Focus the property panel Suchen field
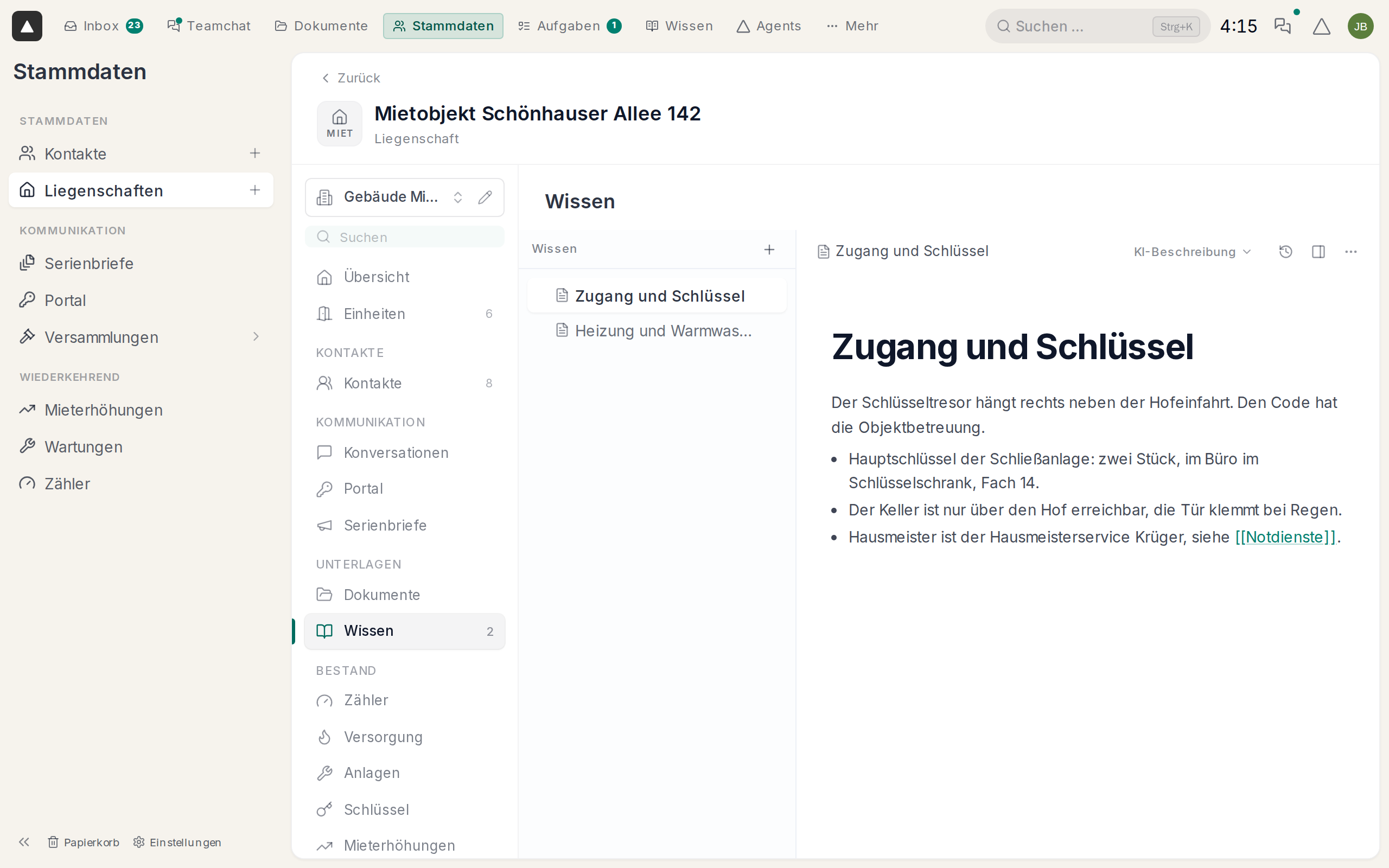1389x868 pixels. 405,237
